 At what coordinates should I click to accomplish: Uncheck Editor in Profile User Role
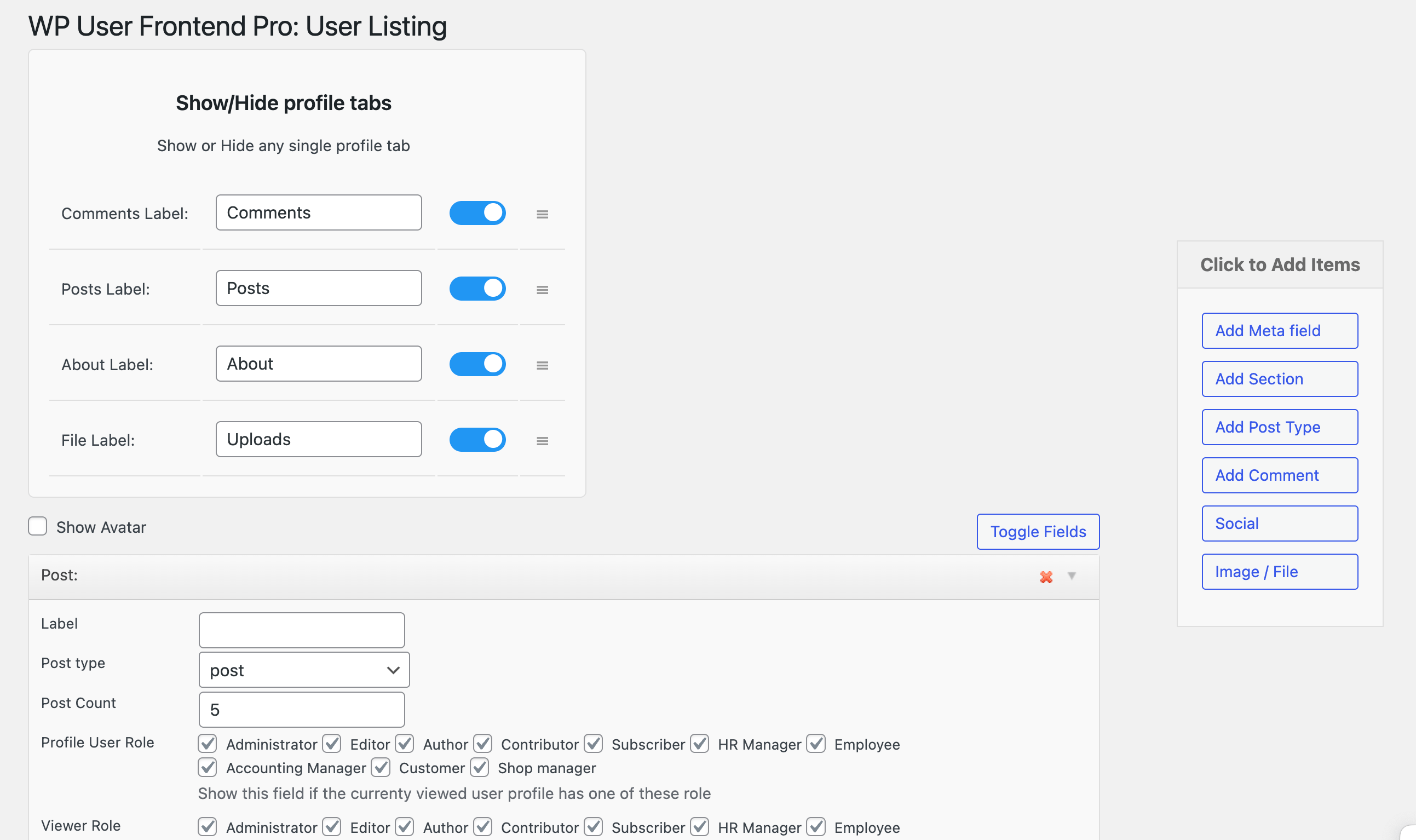(x=331, y=744)
